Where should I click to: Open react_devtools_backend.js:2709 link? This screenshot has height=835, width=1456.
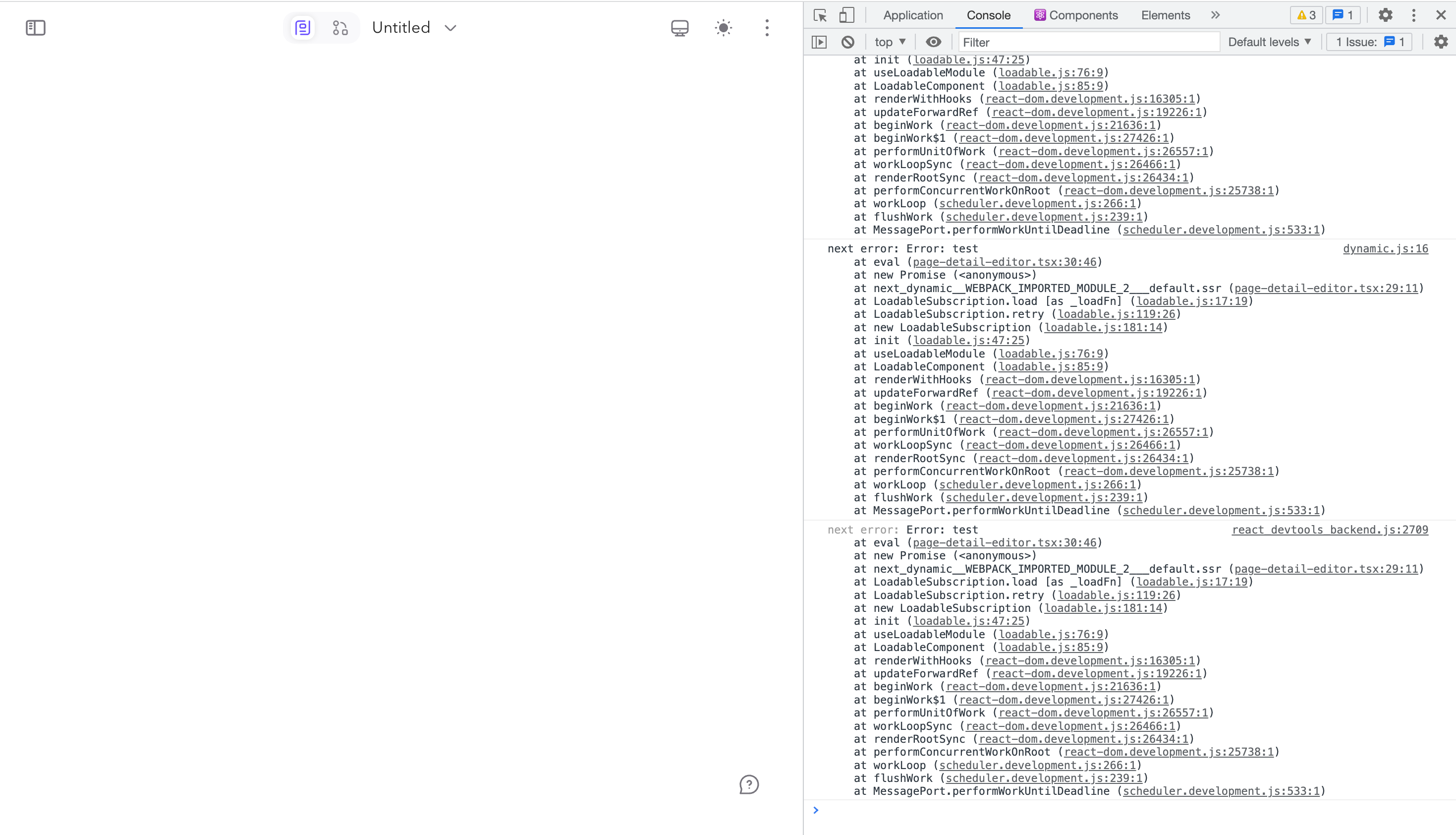tap(1329, 530)
